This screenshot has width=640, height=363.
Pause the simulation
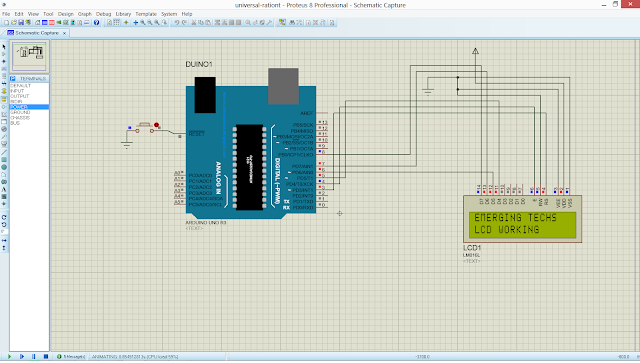(33, 356)
